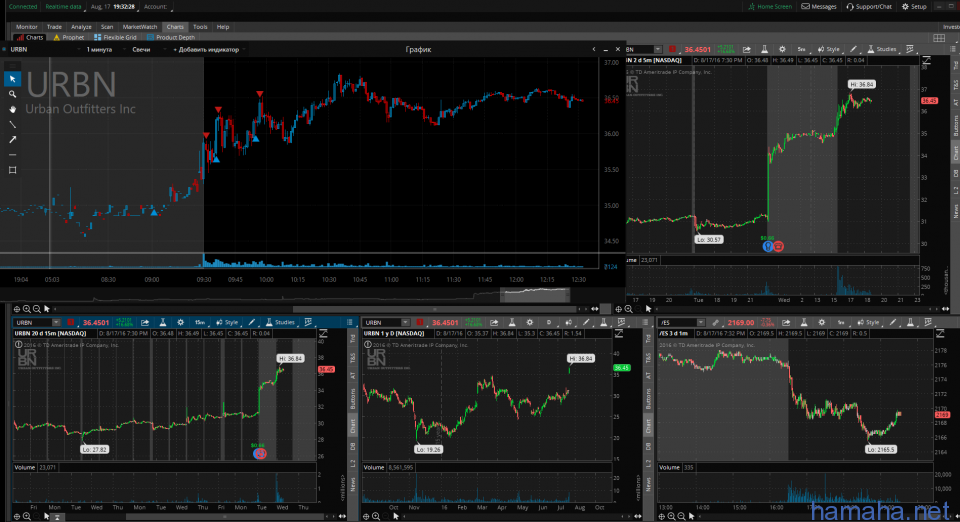Toggle the L2 side panel on right chart
Viewport: 960px width, 522px height.
point(955,190)
